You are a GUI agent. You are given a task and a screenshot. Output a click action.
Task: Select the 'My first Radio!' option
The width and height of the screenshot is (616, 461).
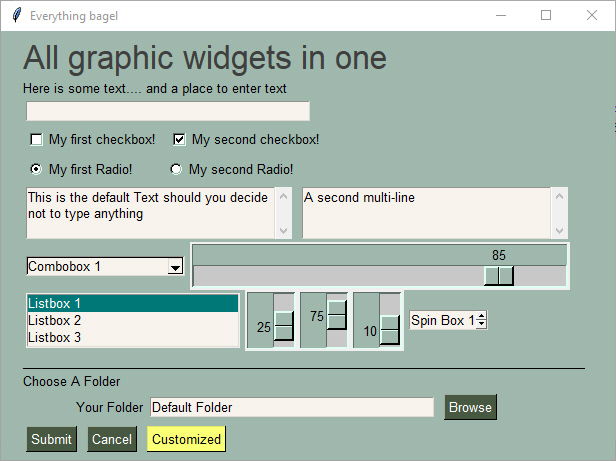36,169
